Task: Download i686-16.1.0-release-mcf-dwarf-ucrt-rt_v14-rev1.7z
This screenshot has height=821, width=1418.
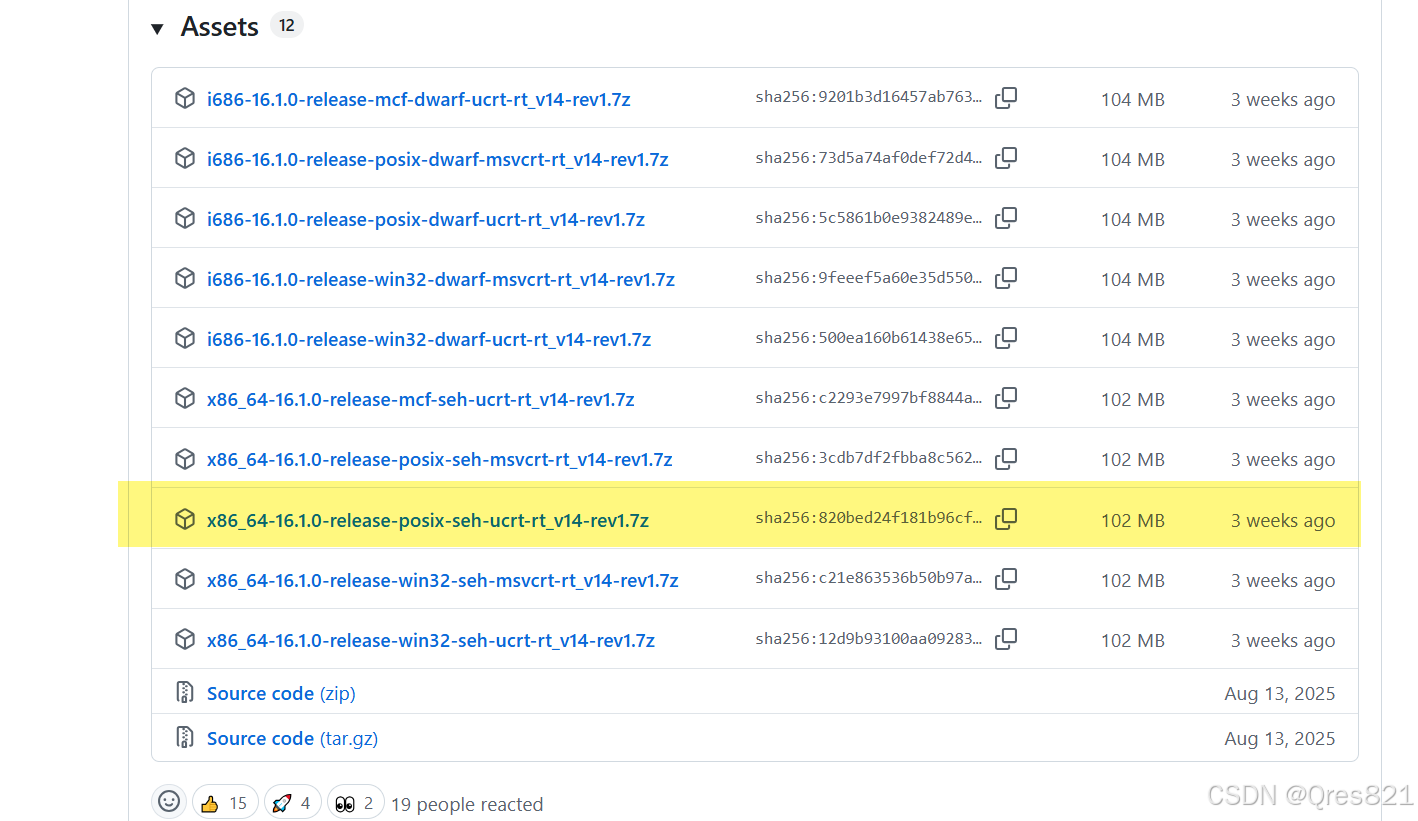Action: pyautogui.click(x=419, y=99)
